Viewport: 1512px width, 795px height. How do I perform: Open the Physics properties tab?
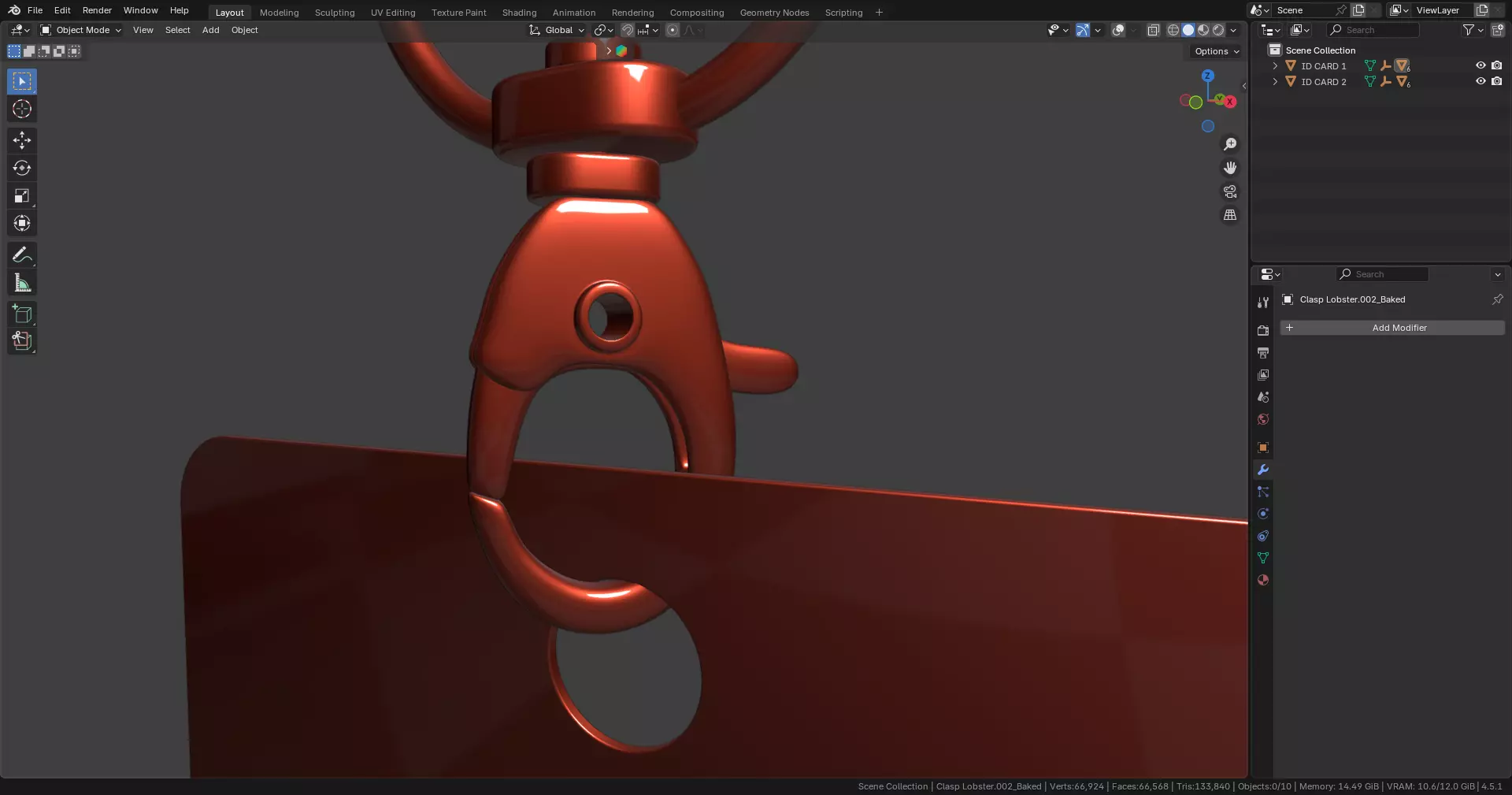(1263, 514)
